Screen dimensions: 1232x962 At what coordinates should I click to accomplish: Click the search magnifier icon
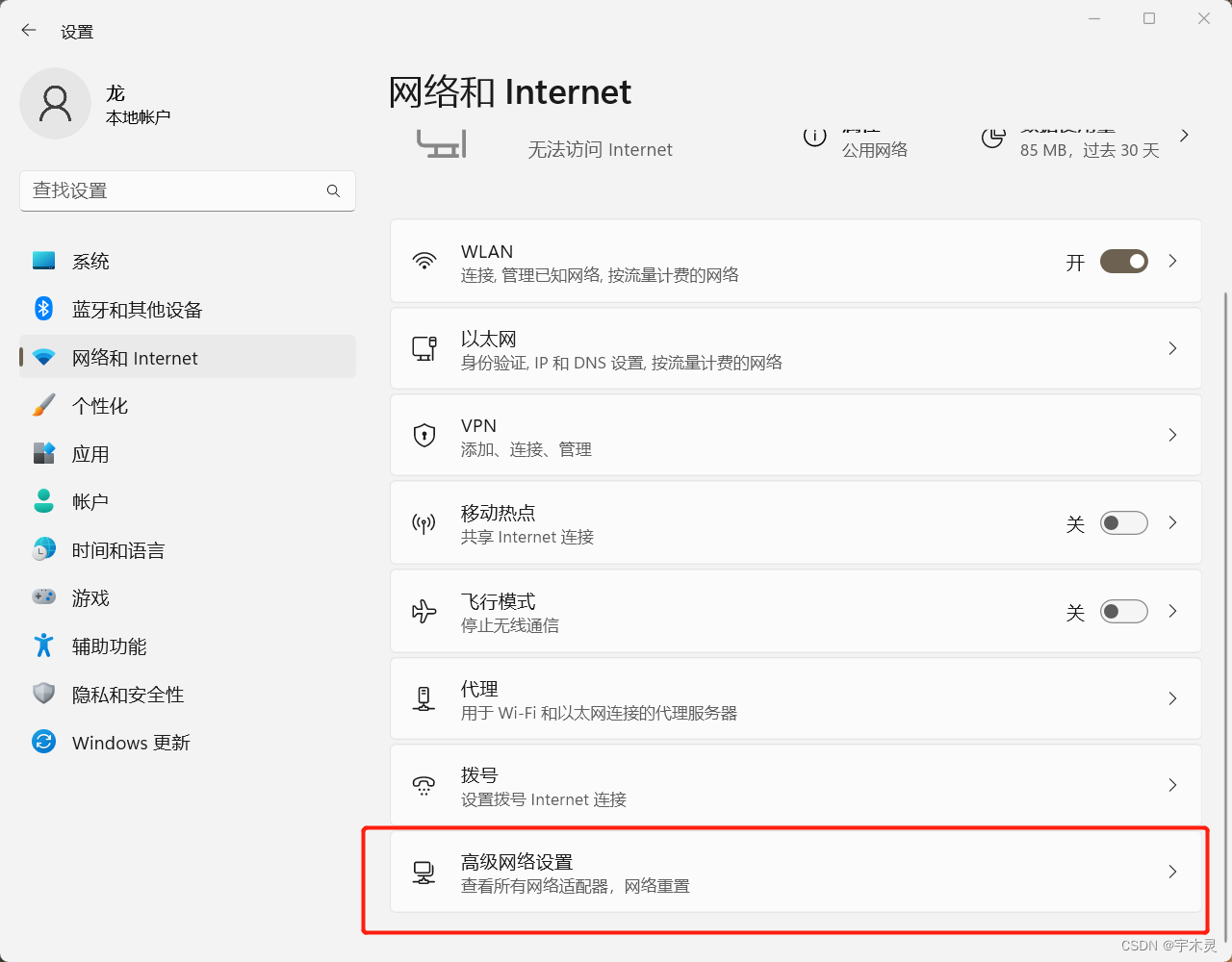[333, 190]
